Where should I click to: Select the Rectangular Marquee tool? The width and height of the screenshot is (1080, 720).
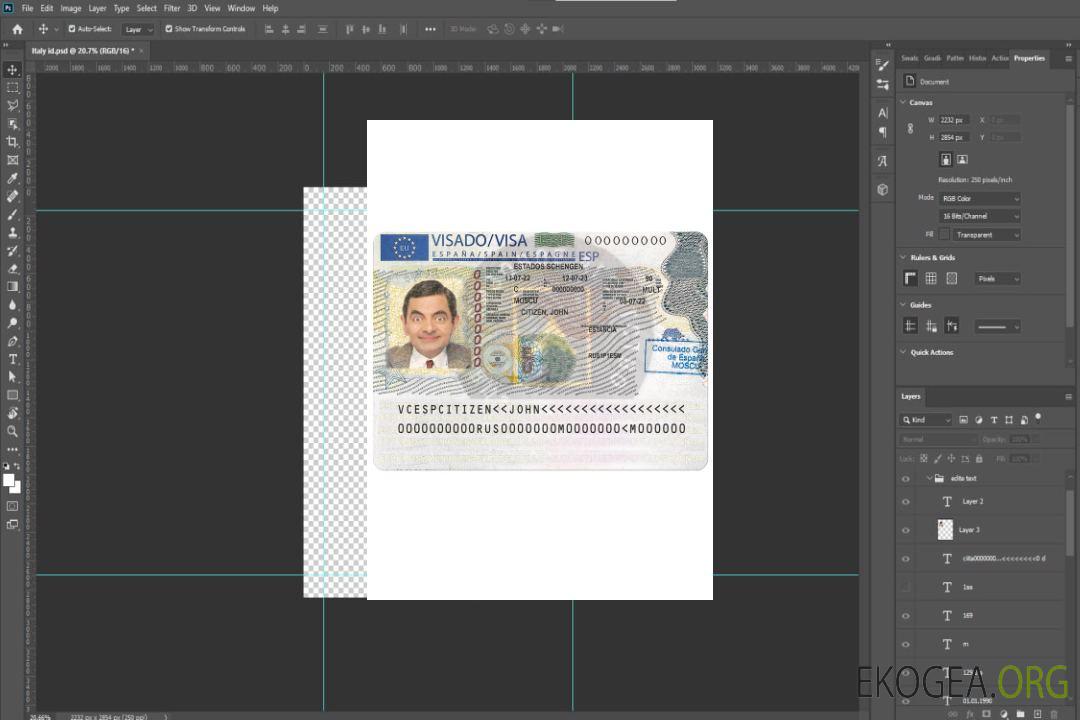pos(12,88)
